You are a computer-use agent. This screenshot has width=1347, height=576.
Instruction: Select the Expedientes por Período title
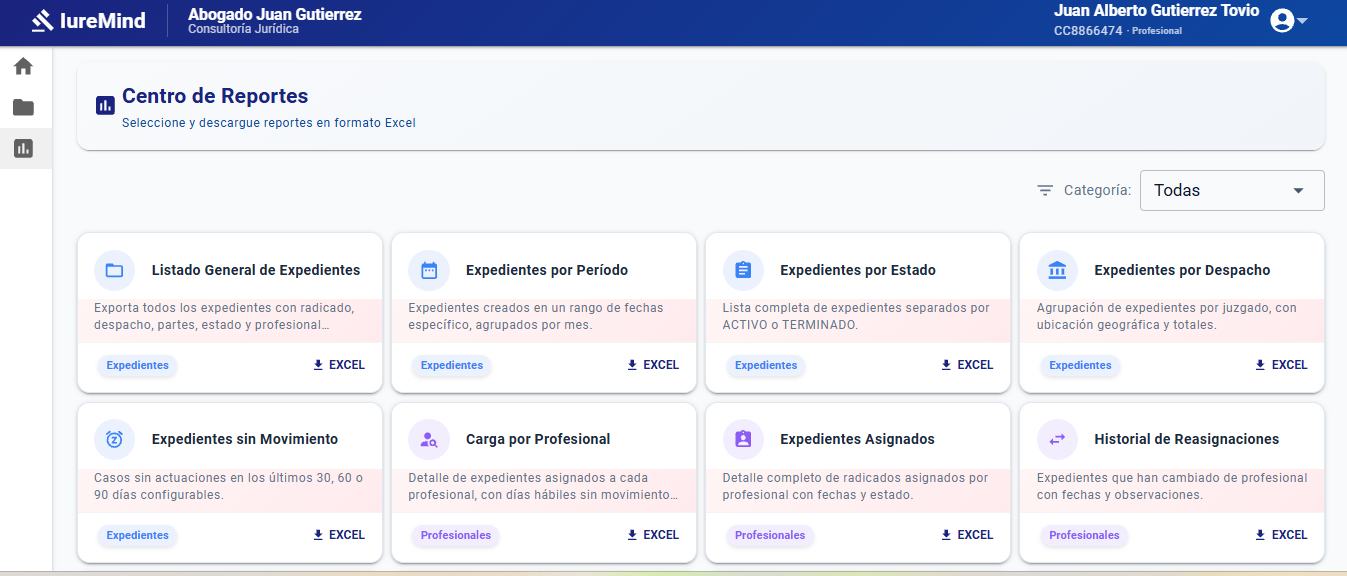click(547, 270)
